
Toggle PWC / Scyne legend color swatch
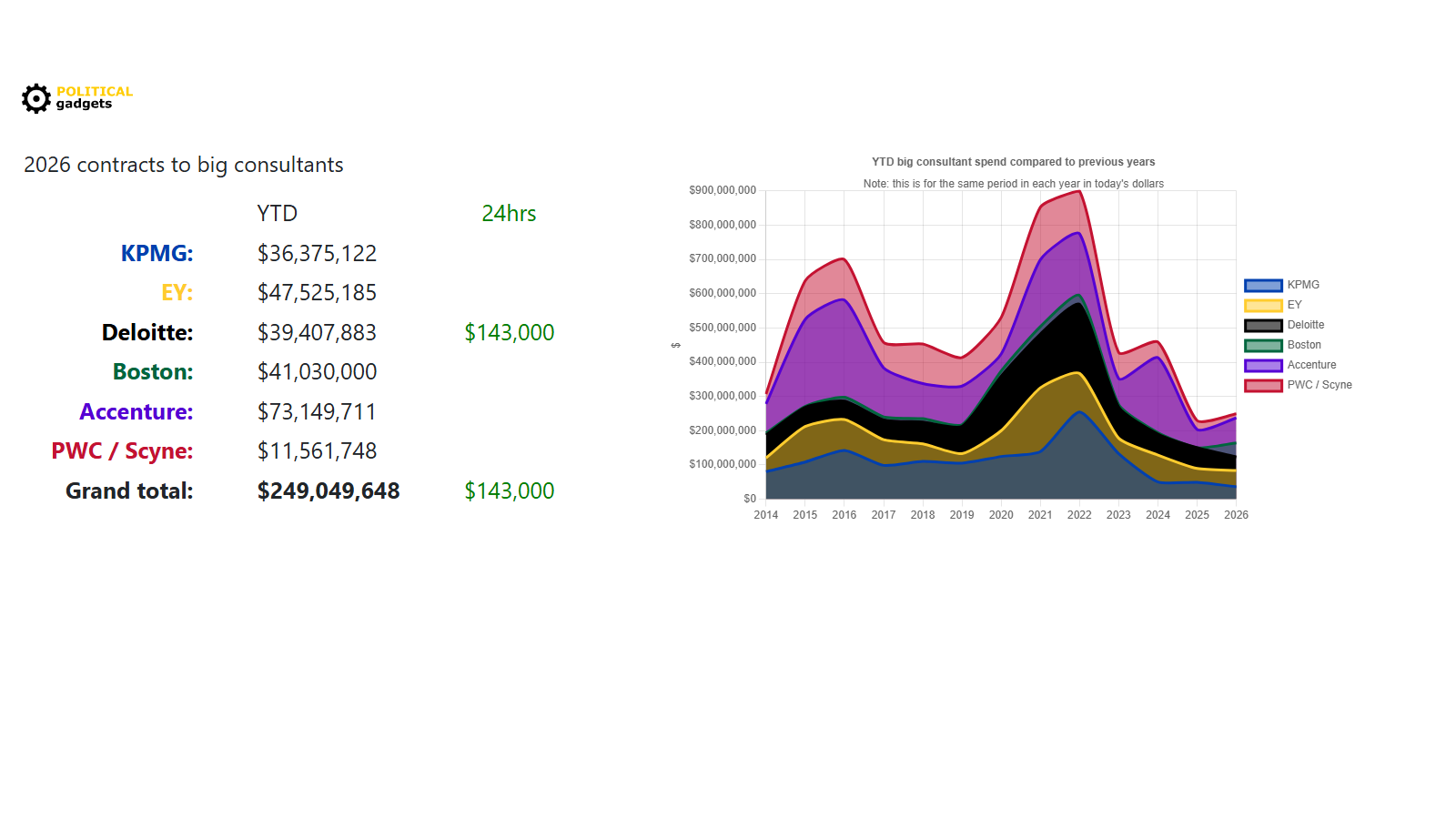point(1263,386)
